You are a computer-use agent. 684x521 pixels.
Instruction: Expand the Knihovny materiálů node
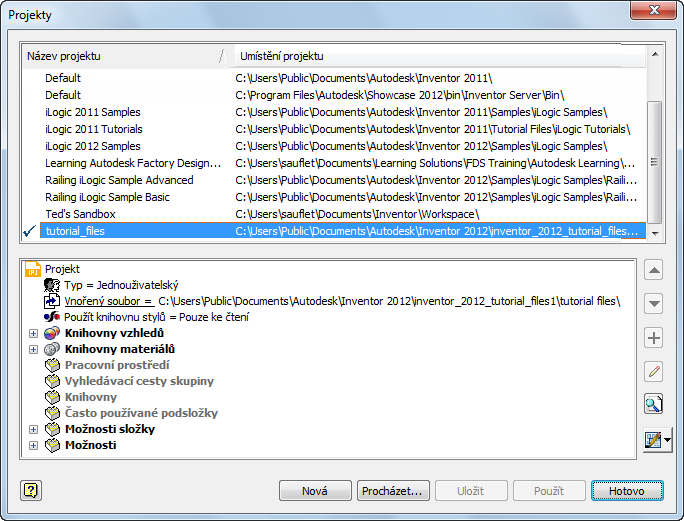pyautogui.click(x=33, y=350)
